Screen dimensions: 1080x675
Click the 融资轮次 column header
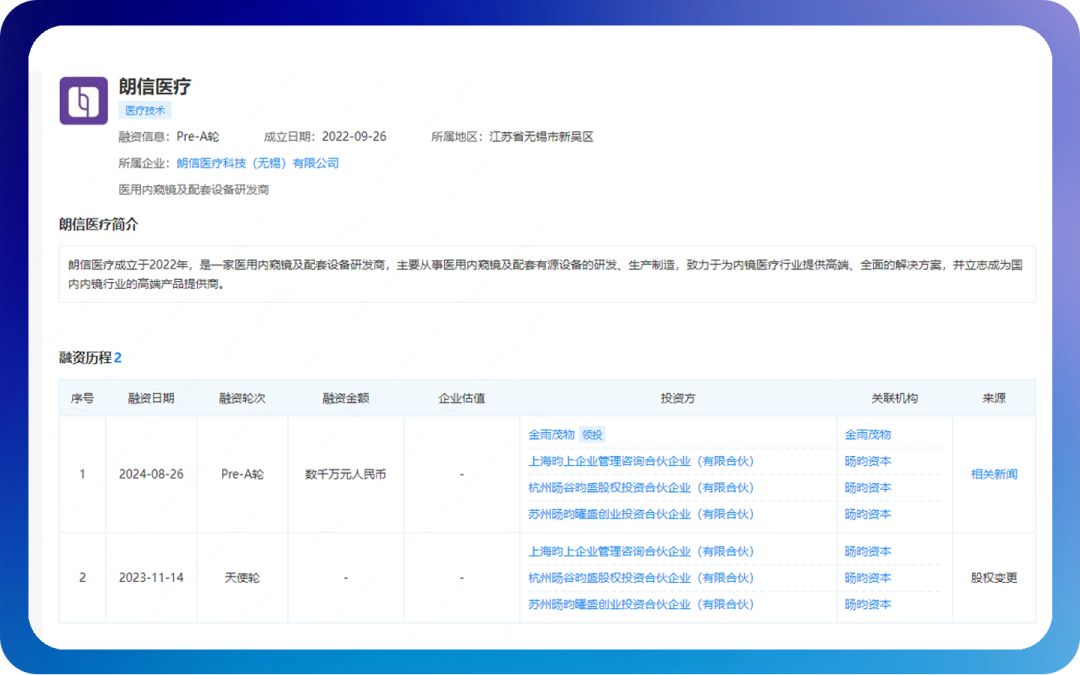coord(242,398)
